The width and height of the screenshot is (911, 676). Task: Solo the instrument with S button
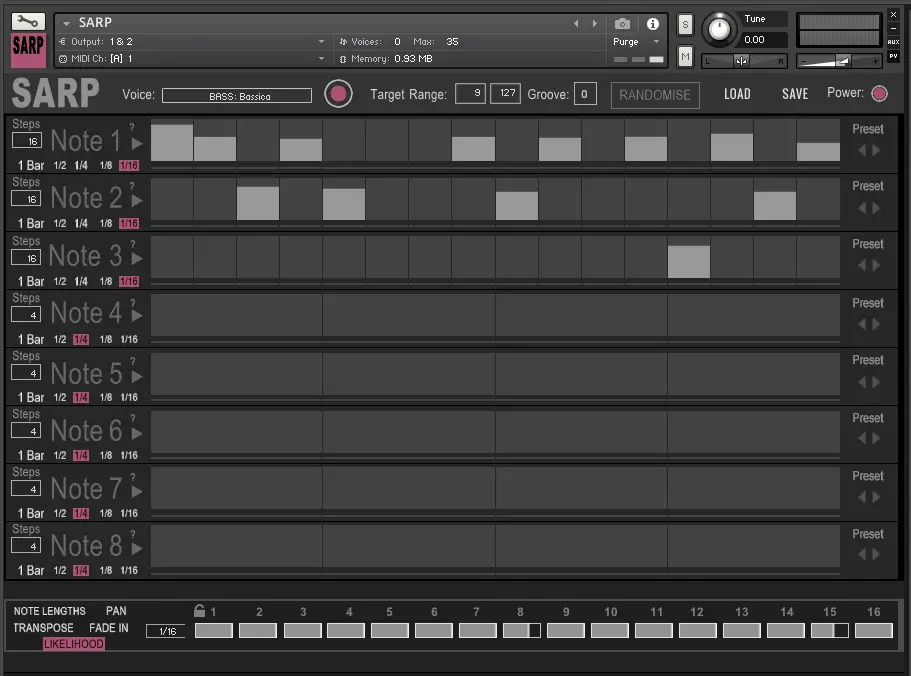685,25
